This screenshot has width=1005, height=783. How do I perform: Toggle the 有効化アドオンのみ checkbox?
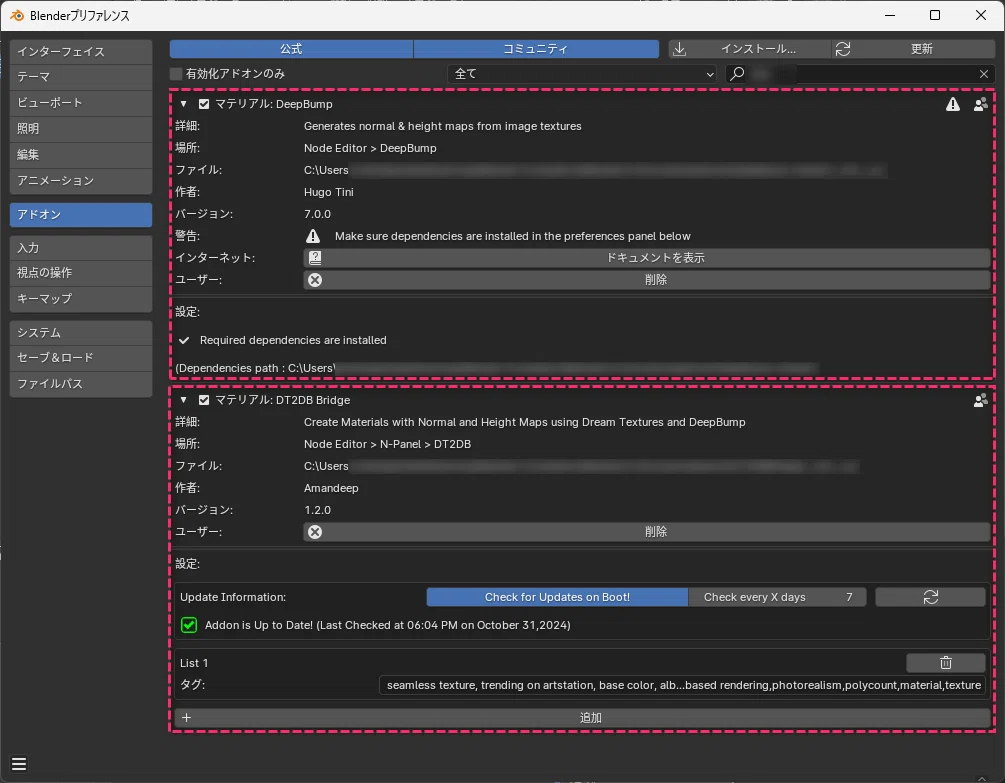pos(176,74)
